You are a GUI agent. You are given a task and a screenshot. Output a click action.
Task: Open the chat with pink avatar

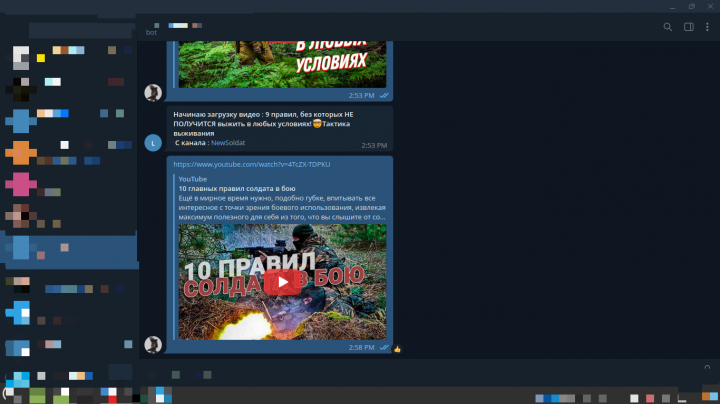69,185
